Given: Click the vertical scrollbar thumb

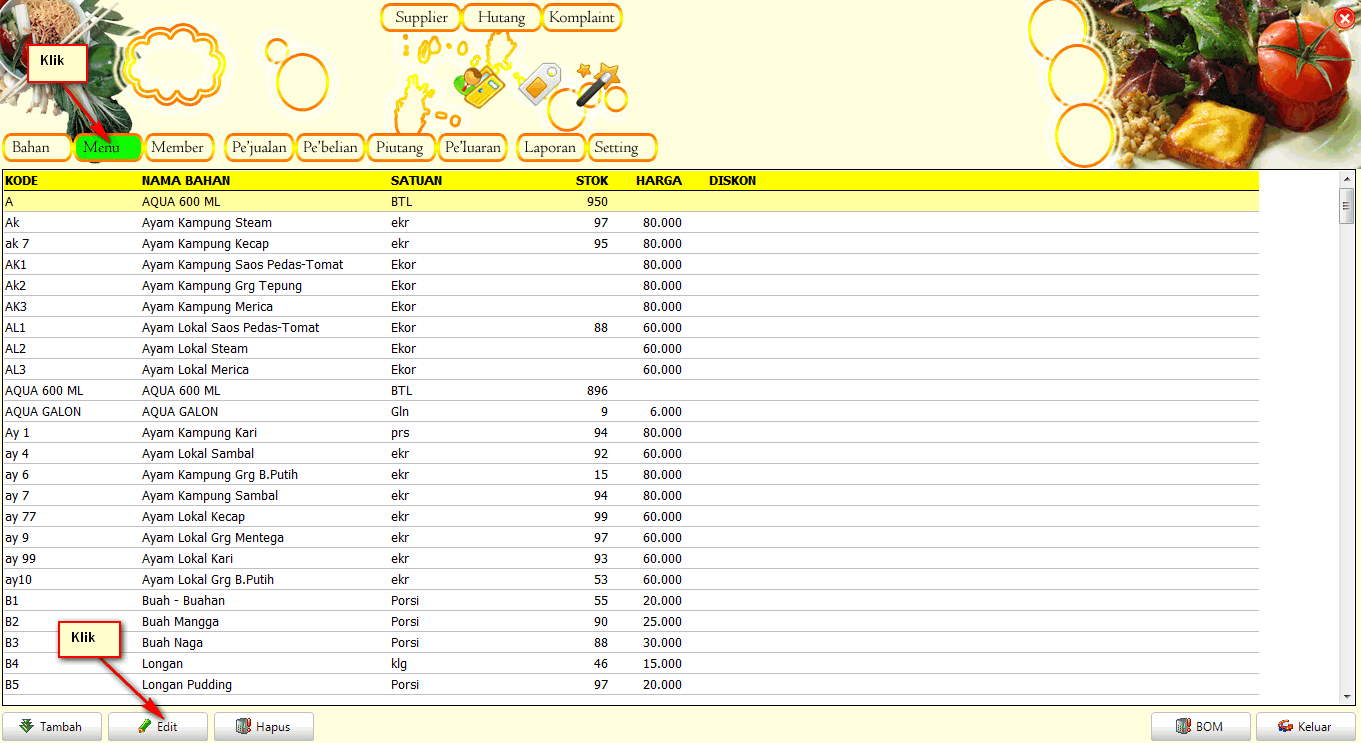Looking at the screenshot, I should [x=1347, y=205].
